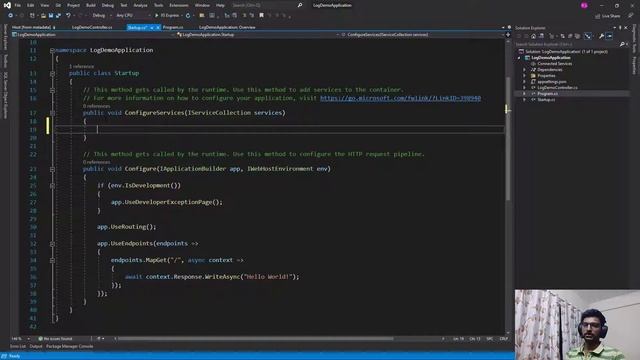Collapse the IsDevelopment if block
Image resolution: width=640 pixels, height=360 pixels.
point(52,185)
